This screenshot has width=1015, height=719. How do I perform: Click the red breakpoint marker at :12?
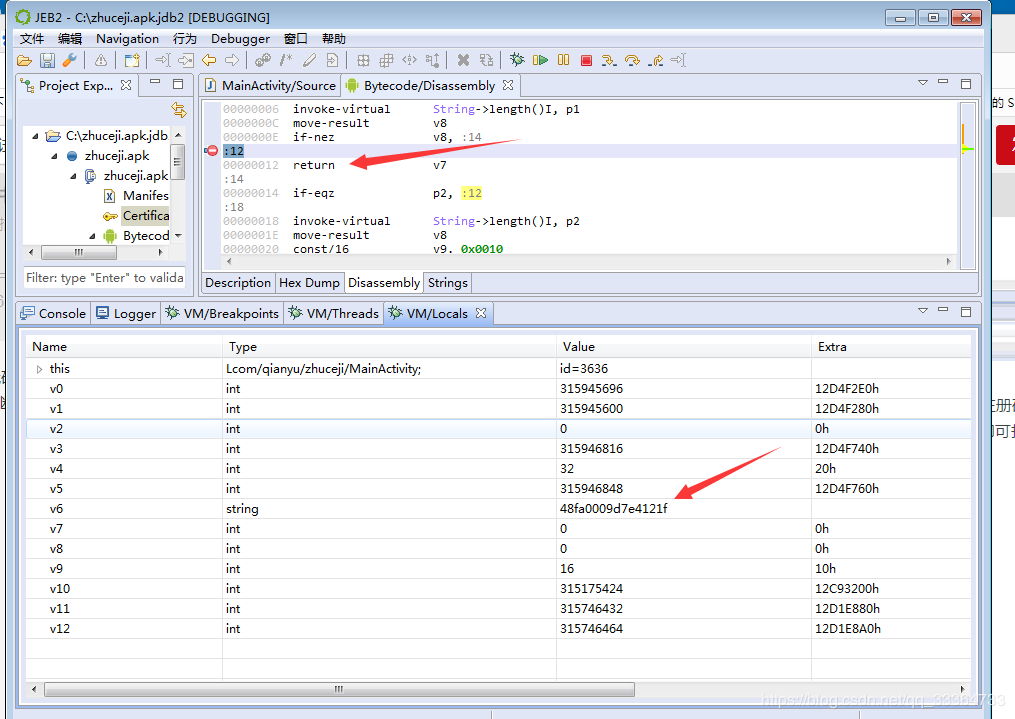(211, 151)
